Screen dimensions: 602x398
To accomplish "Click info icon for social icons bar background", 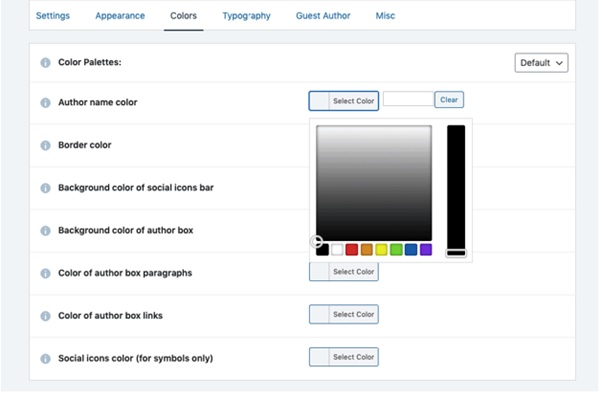I will point(45,188).
